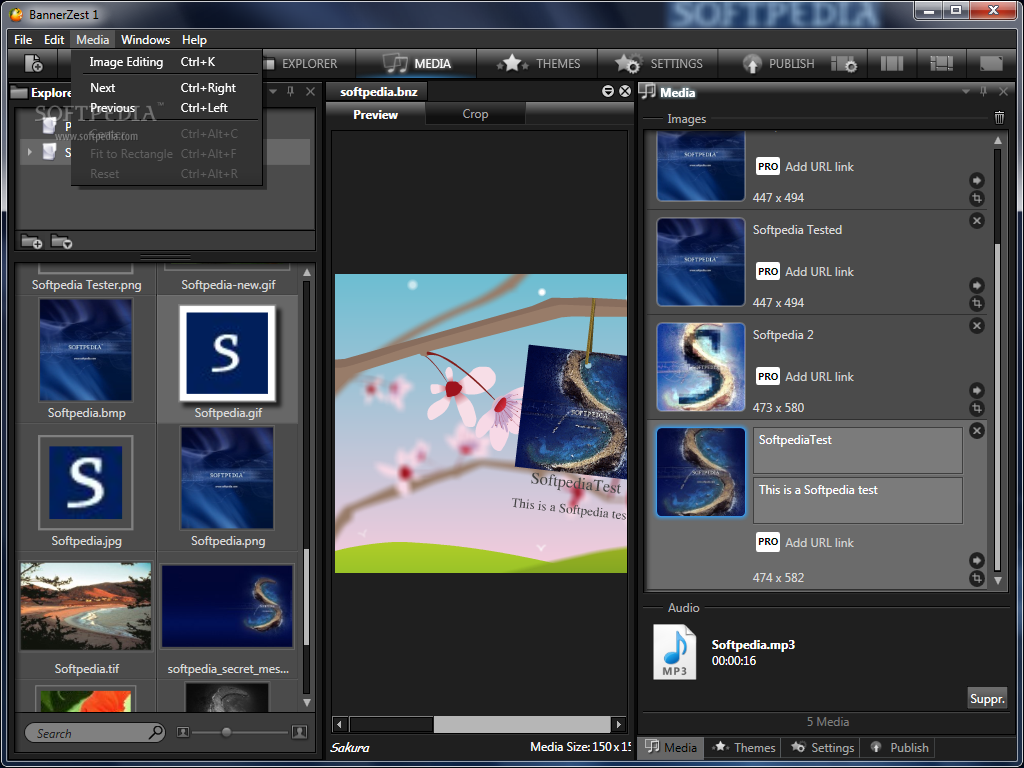Open the folder dropdown icon in Explorer
The image size is (1024, 768).
(61, 242)
